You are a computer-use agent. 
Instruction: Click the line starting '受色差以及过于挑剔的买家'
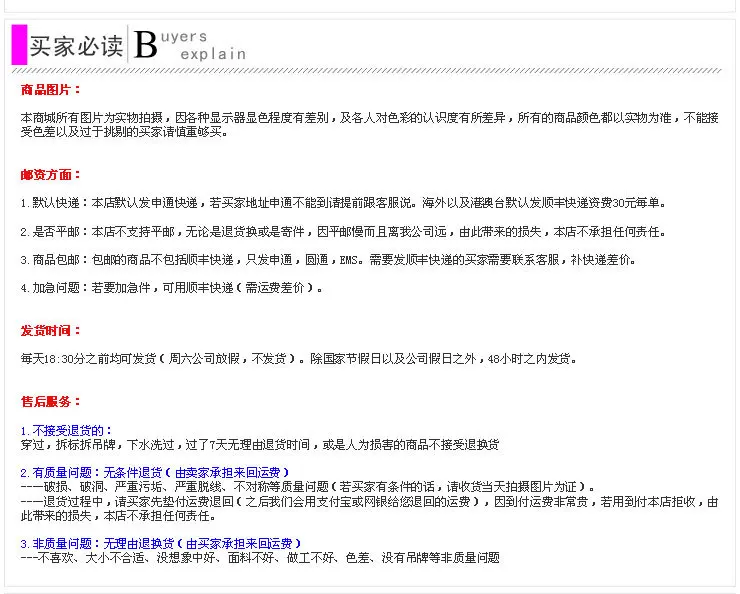125,132
